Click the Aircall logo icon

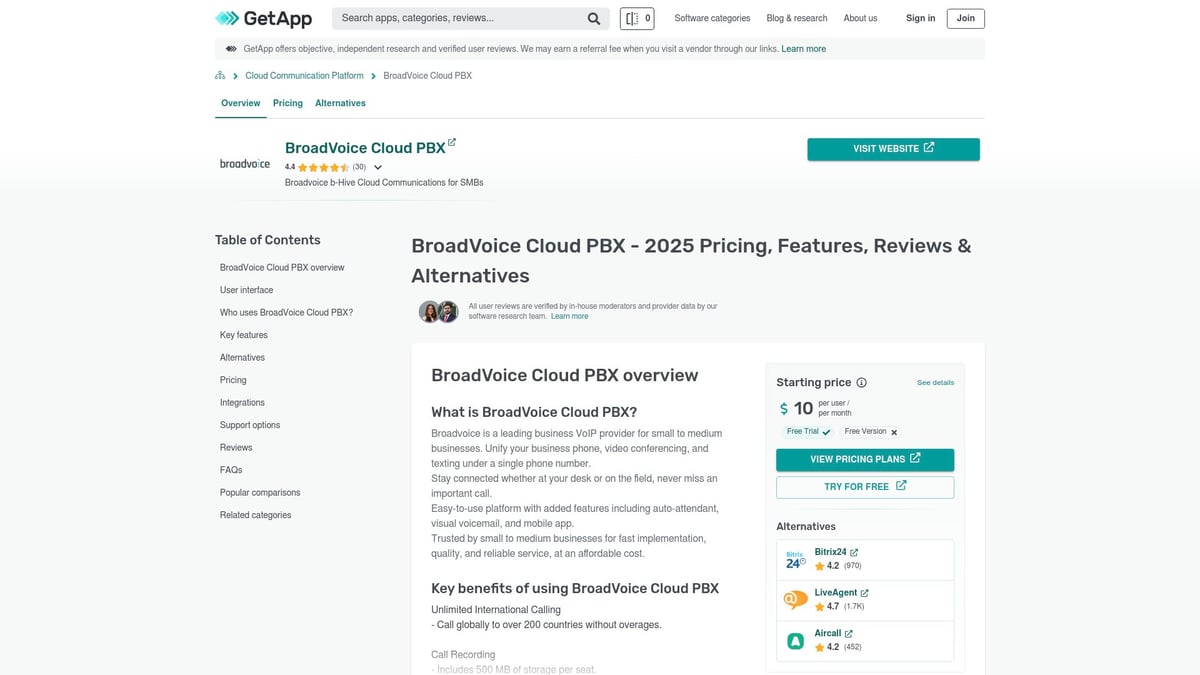click(795, 641)
